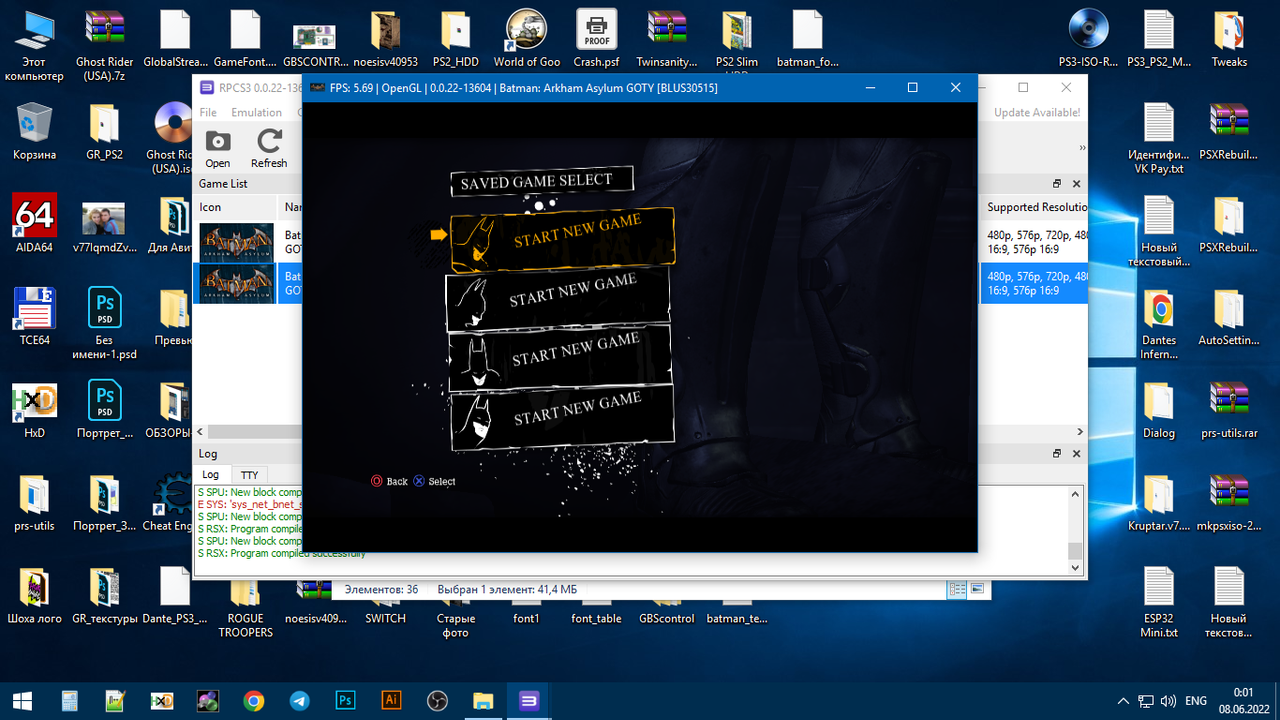Select the first Batman game thumbnail in list
Screen dimensions: 1280x720
pos(236,242)
